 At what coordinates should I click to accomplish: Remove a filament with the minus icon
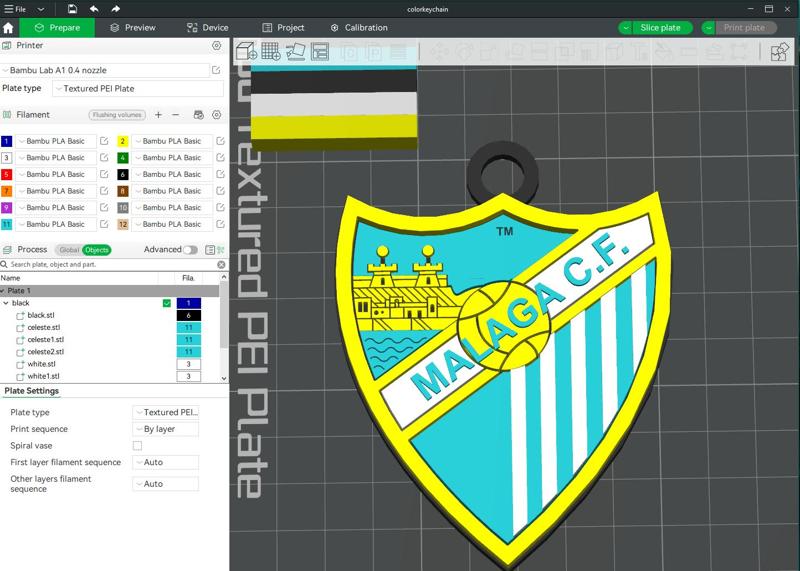pos(176,115)
